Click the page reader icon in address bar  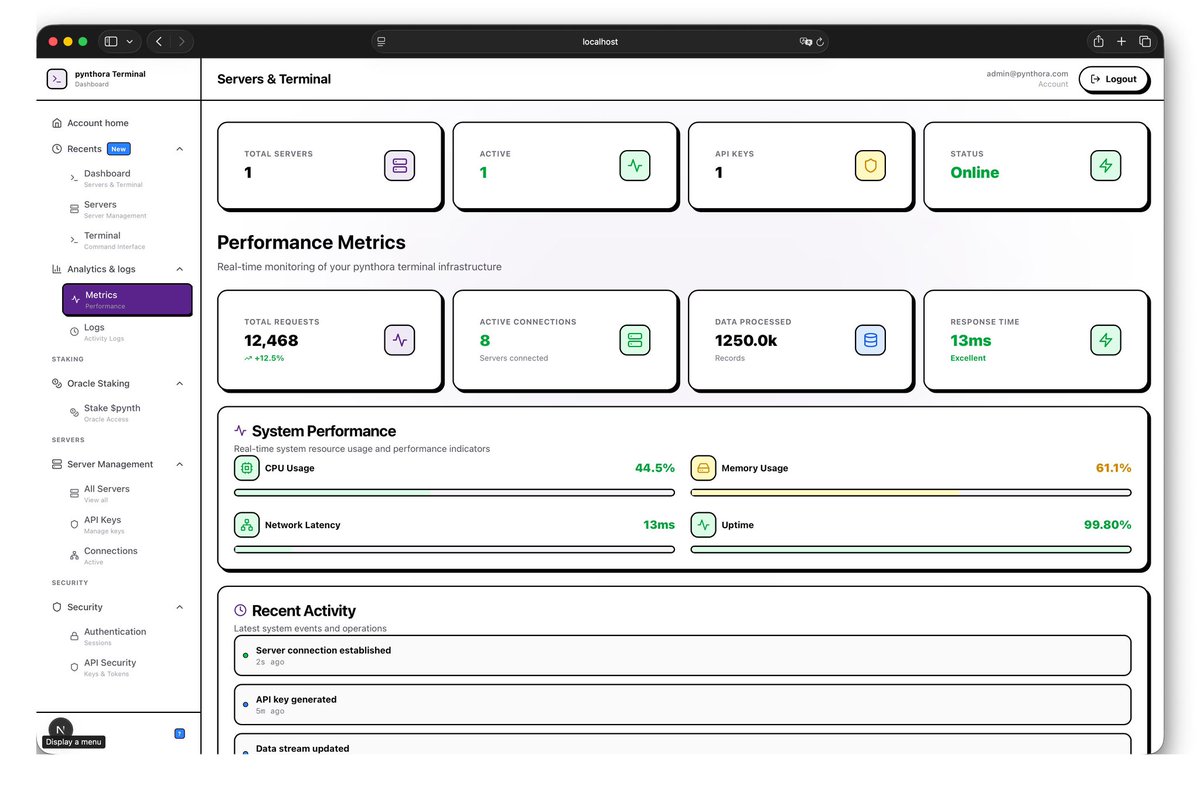point(382,42)
